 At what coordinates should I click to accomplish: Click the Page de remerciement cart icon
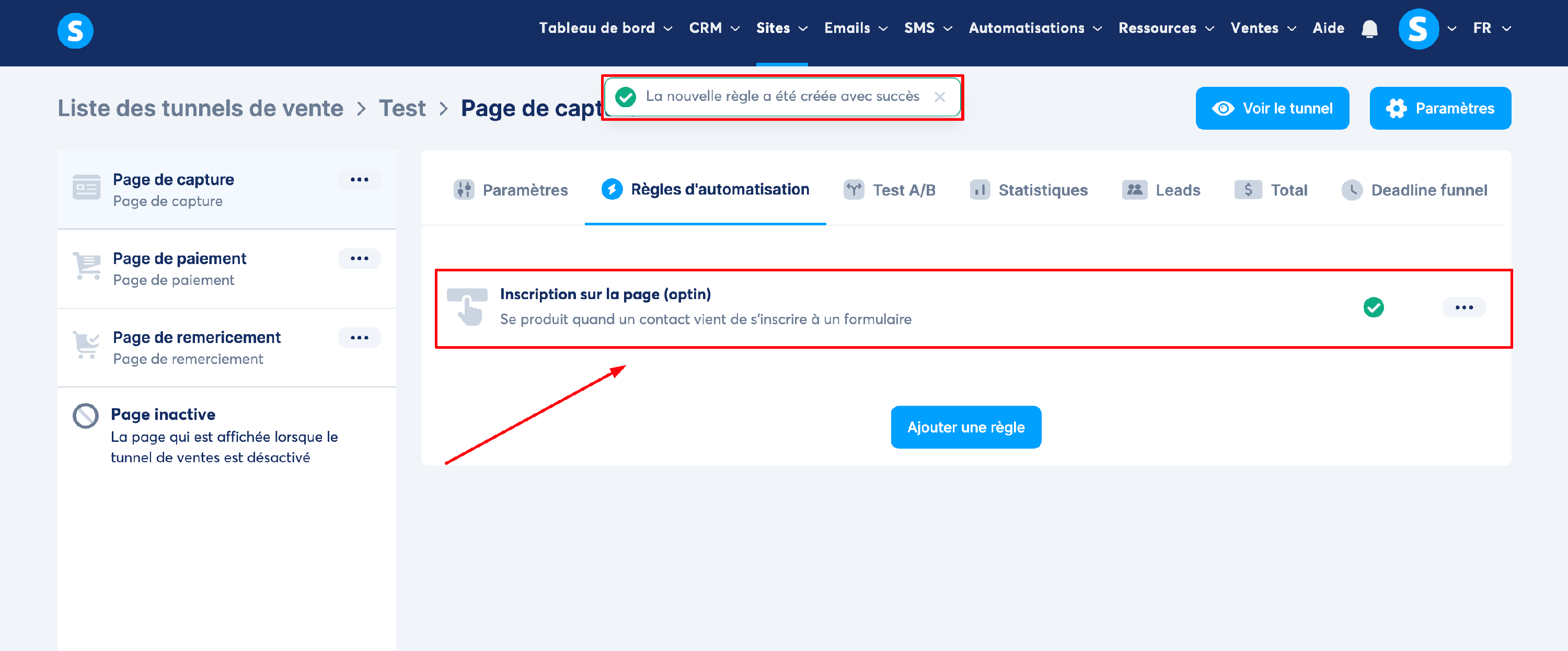(x=86, y=345)
